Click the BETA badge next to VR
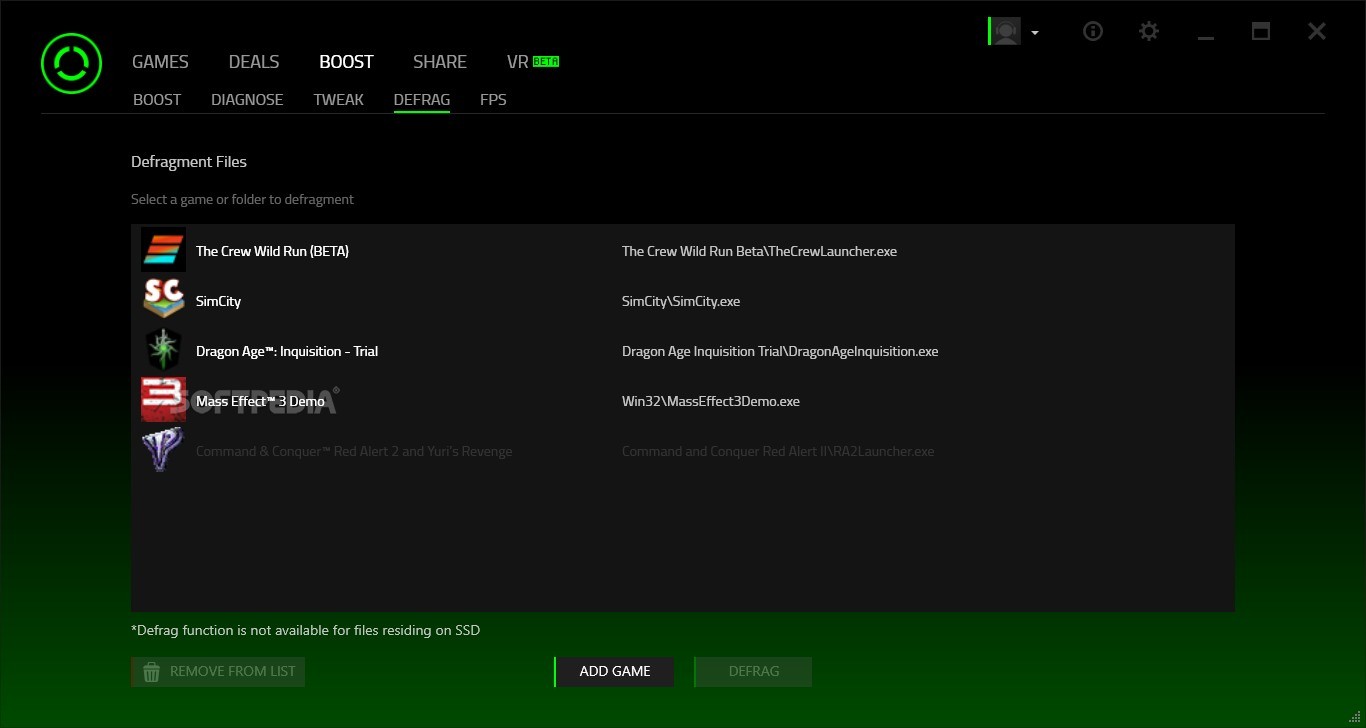The width and height of the screenshot is (1366, 728). [x=546, y=61]
